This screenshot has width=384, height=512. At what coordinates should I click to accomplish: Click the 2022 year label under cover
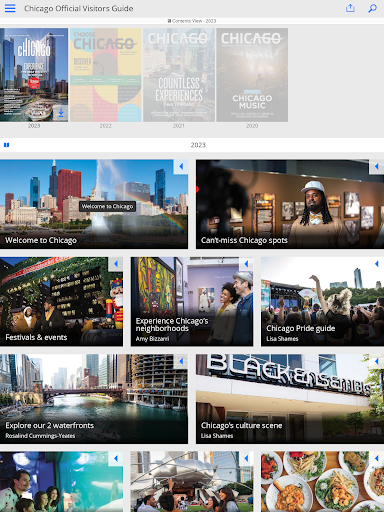(106, 126)
